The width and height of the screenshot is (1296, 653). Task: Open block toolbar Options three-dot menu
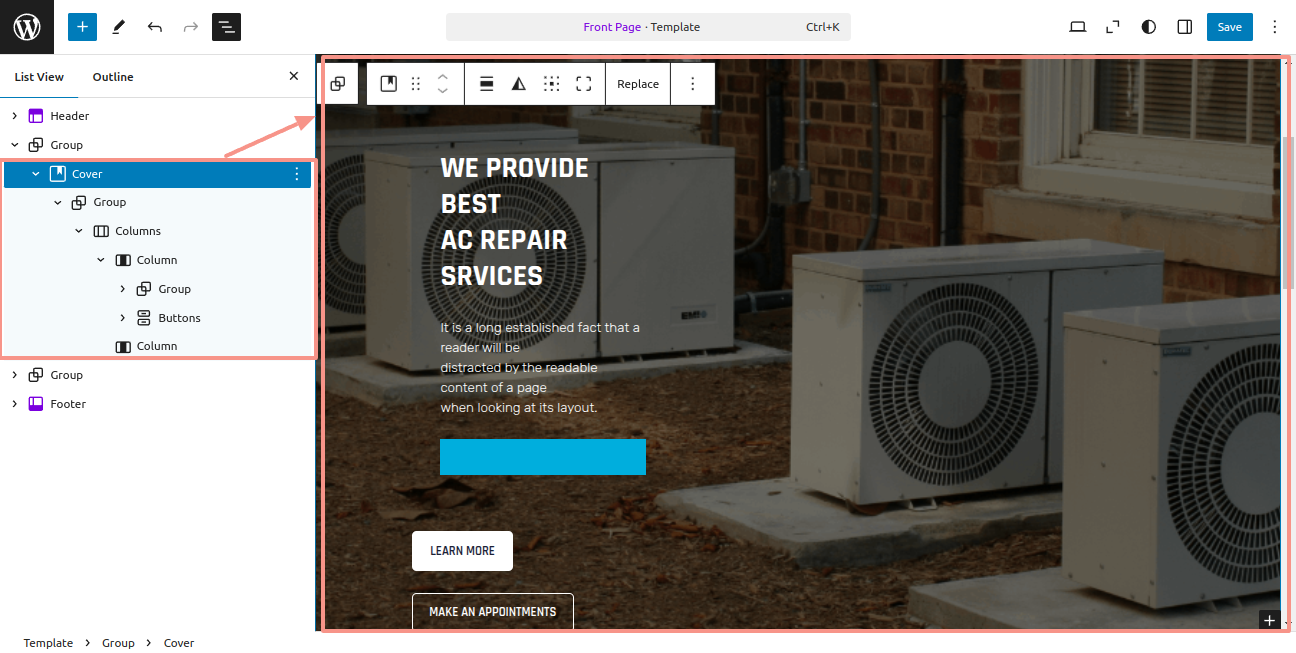[692, 84]
